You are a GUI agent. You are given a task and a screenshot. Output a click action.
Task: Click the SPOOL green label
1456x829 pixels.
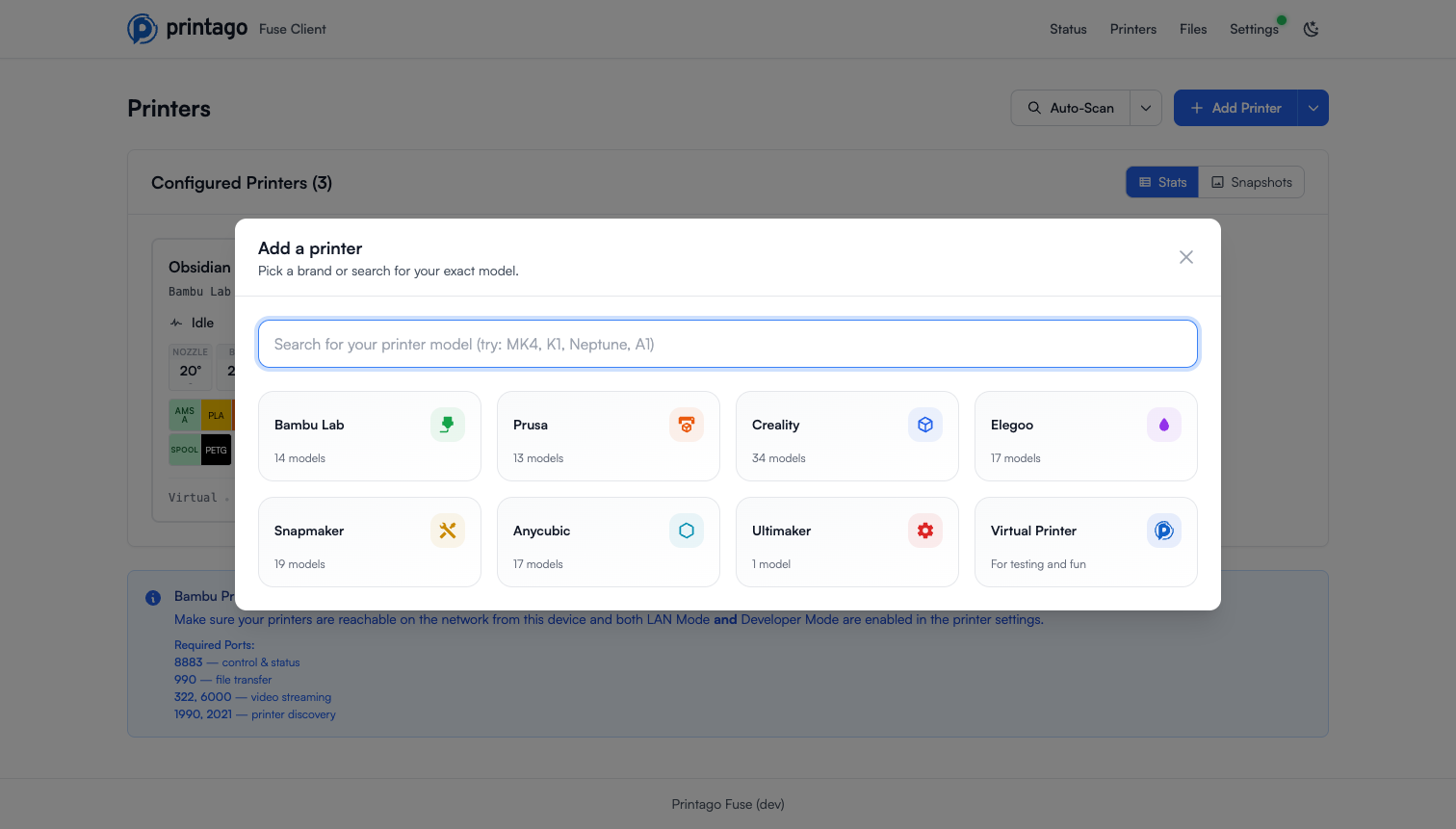(185, 450)
